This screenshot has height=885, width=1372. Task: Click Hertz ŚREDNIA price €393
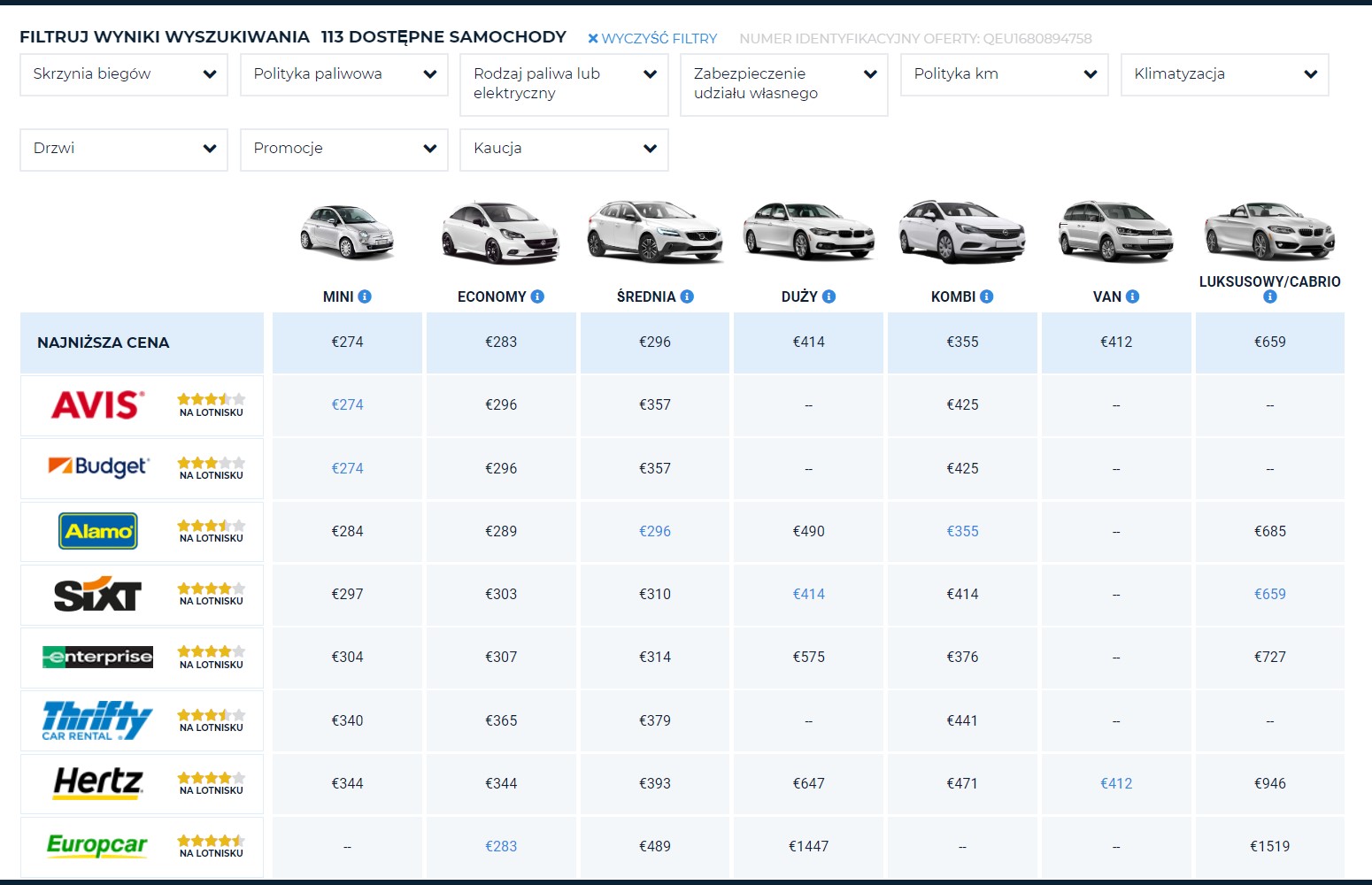pos(655,783)
